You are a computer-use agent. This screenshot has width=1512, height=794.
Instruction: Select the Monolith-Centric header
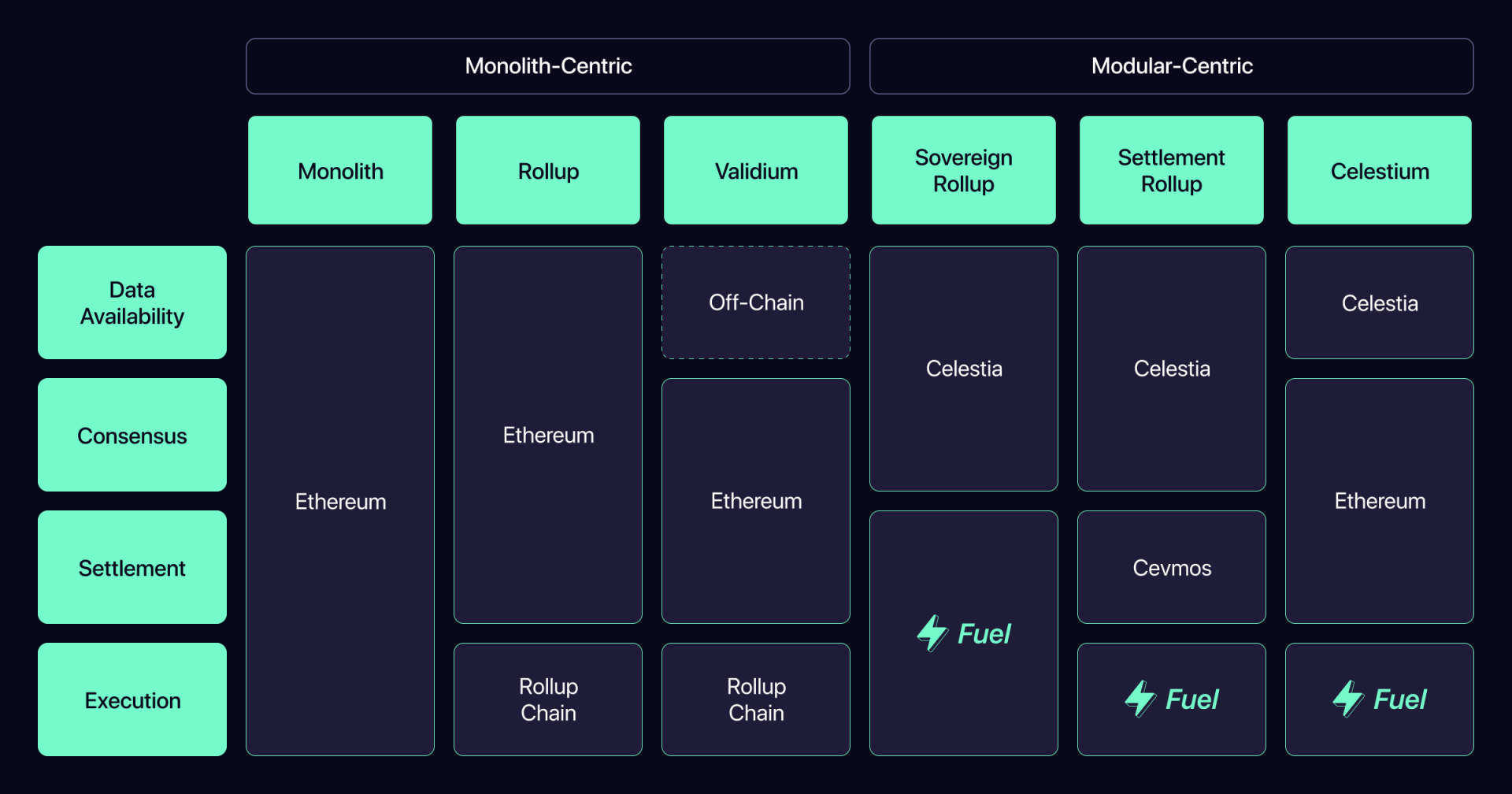tap(548, 66)
